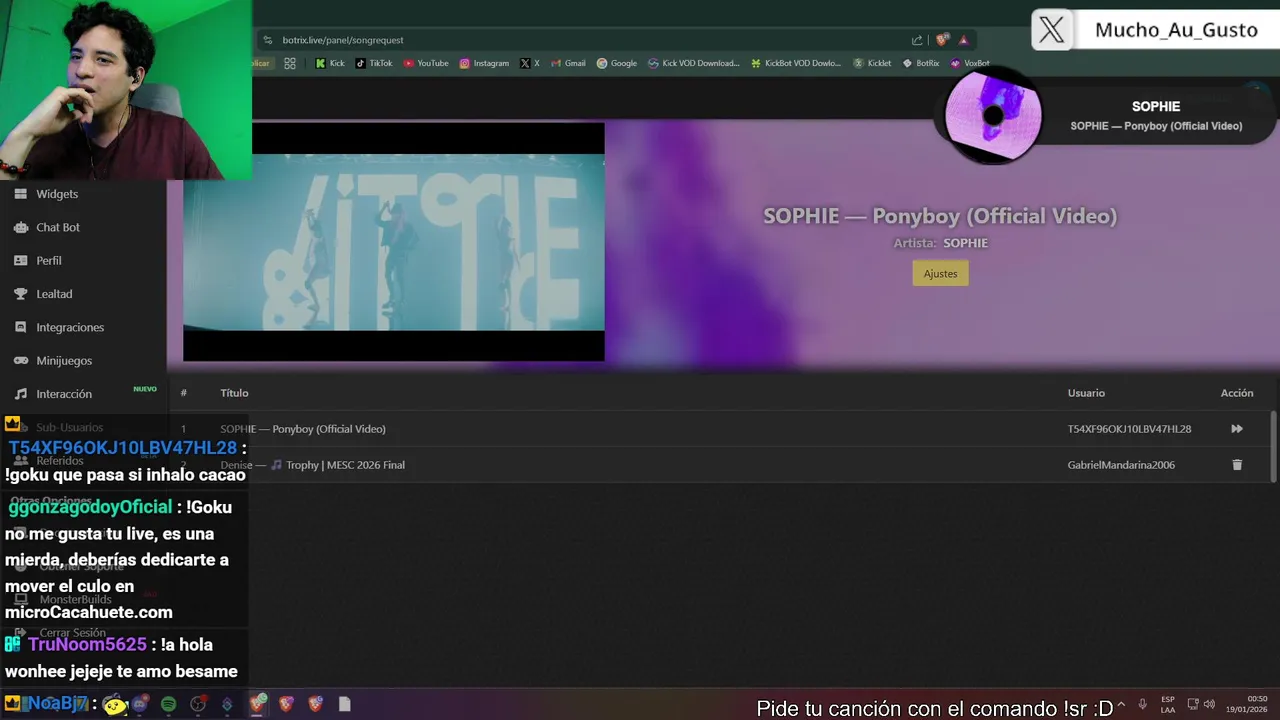This screenshot has width=1280, height=720.
Task: Open the Kick VOD Downloader bookmark
Action: tap(694, 63)
